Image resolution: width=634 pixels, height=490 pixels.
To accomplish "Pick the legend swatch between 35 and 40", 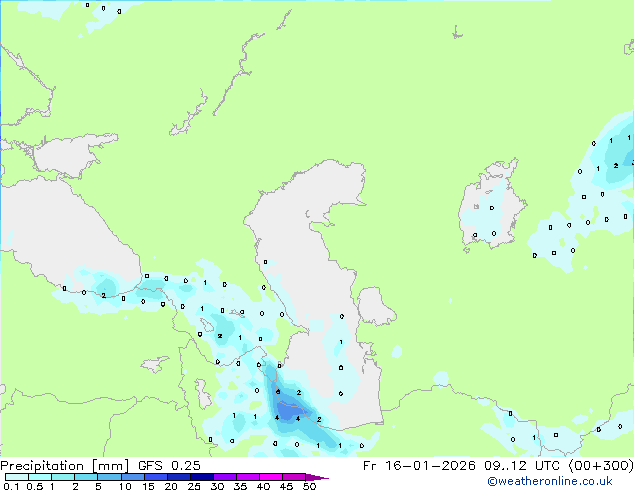I will point(247,477).
